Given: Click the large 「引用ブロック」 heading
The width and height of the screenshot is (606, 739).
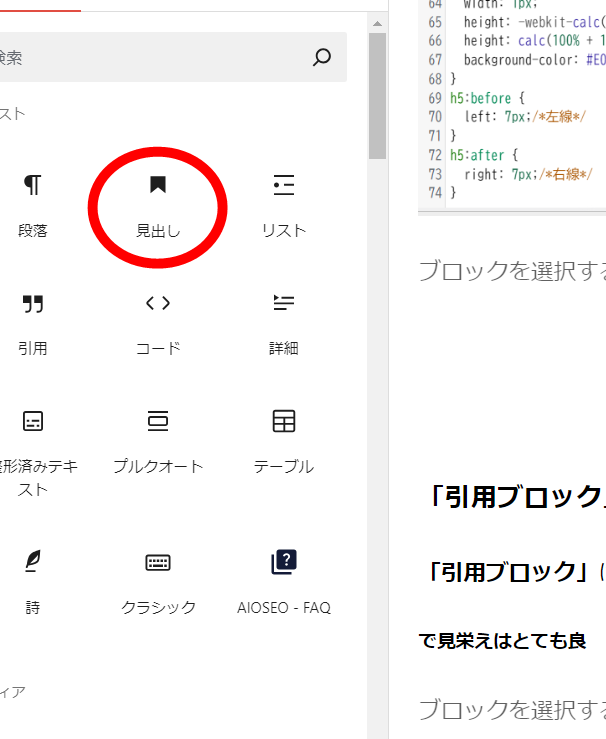Looking at the screenshot, I should click(x=512, y=497).
